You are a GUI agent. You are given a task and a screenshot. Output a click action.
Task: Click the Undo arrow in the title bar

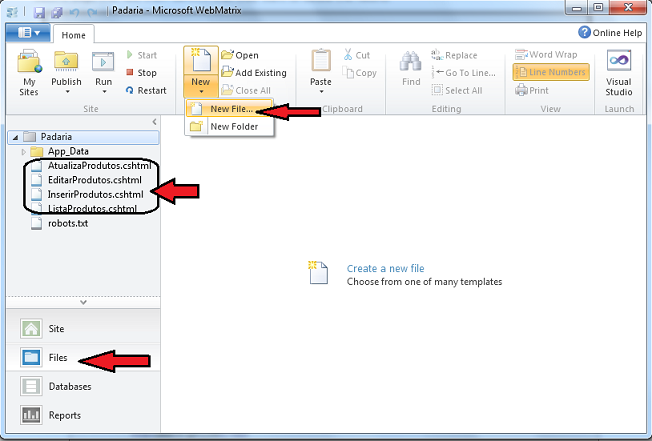point(74,12)
